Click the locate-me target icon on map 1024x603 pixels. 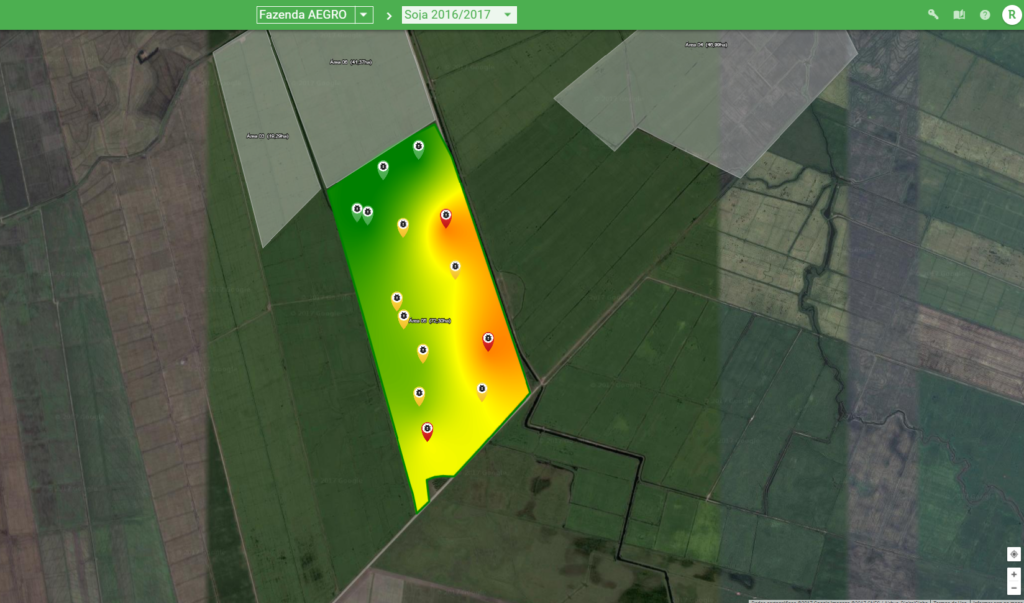(1013, 554)
